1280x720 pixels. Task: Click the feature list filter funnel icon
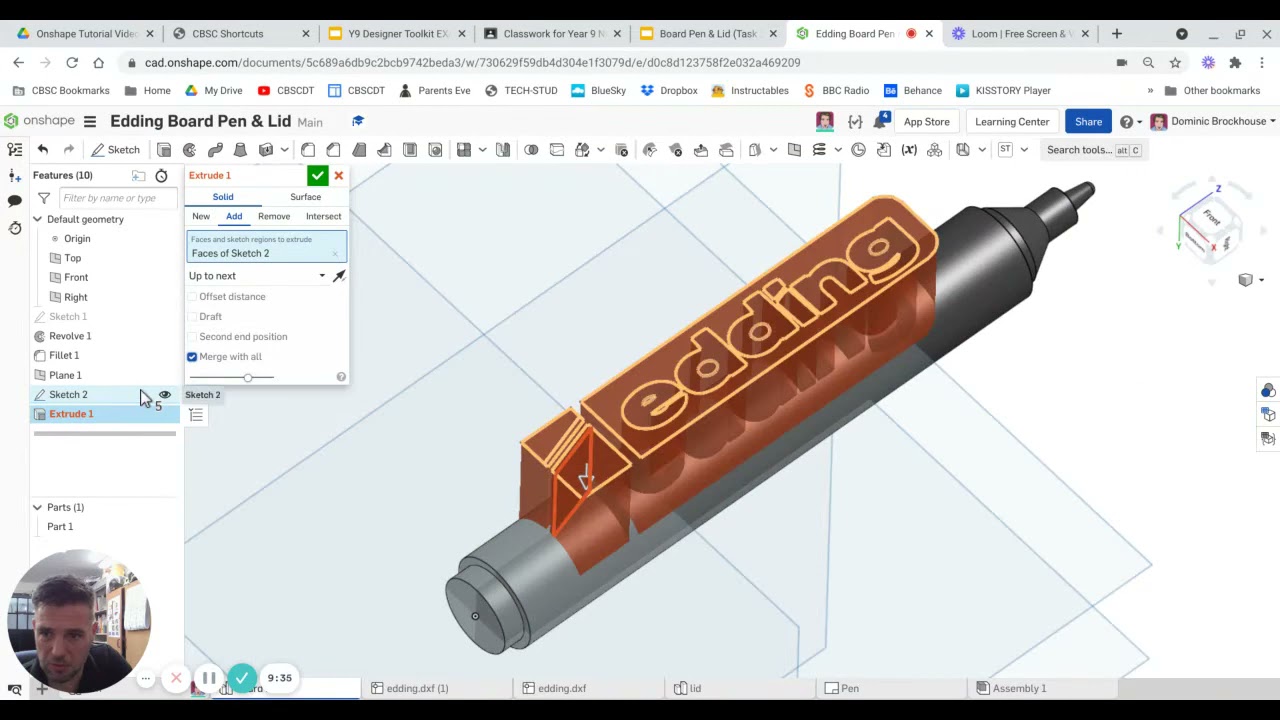pyautogui.click(x=44, y=198)
